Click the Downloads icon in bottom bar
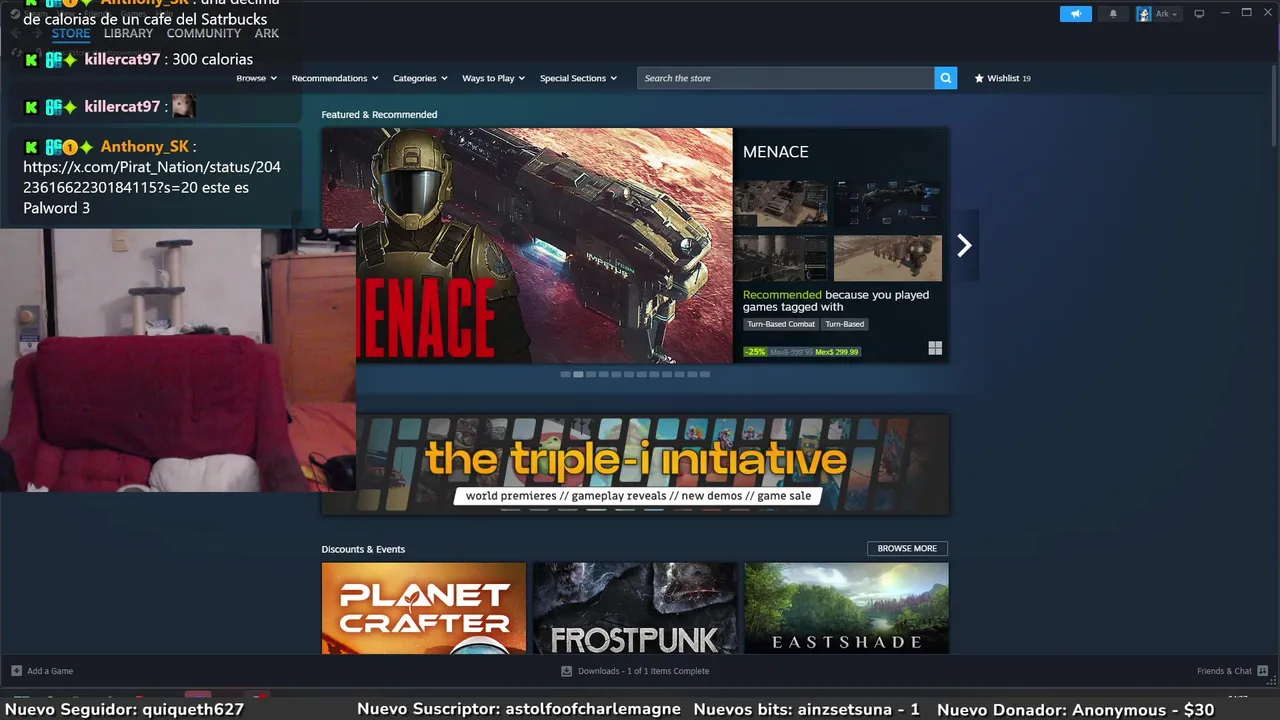The image size is (1280, 720). click(x=566, y=671)
